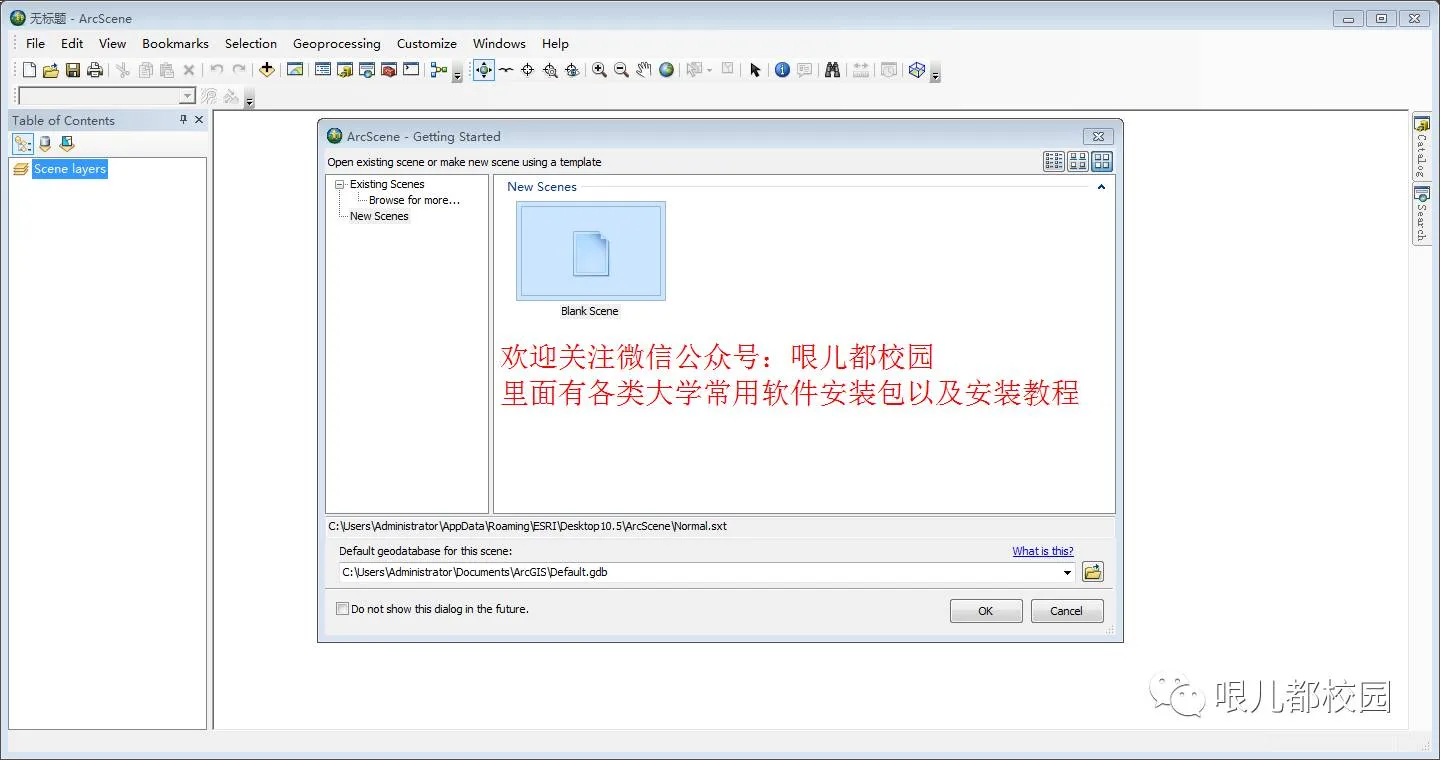This screenshot has height=760, width=1440.
Task: Open the Python window icon
Action: click(411, 70)
